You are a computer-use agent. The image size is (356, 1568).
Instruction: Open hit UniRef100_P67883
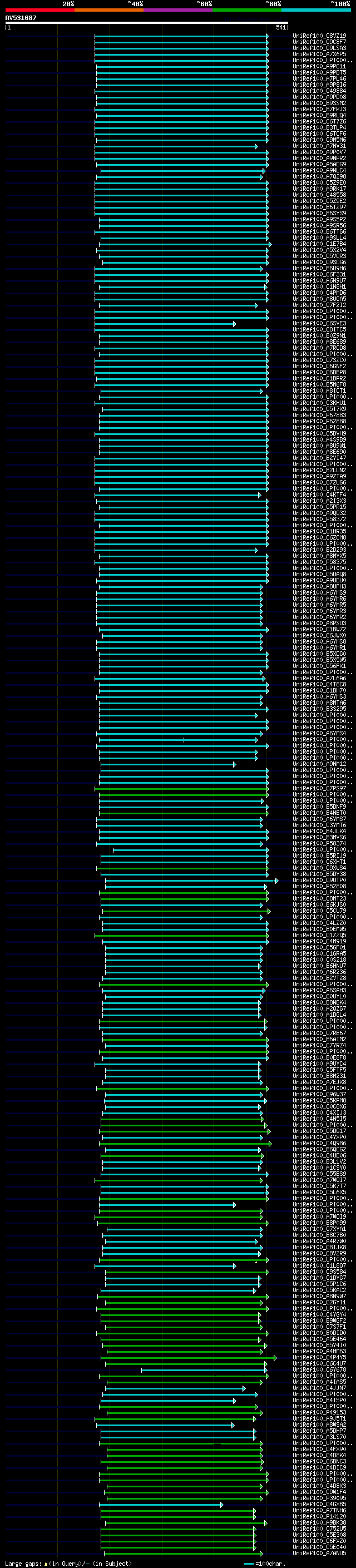pos(319,415)
